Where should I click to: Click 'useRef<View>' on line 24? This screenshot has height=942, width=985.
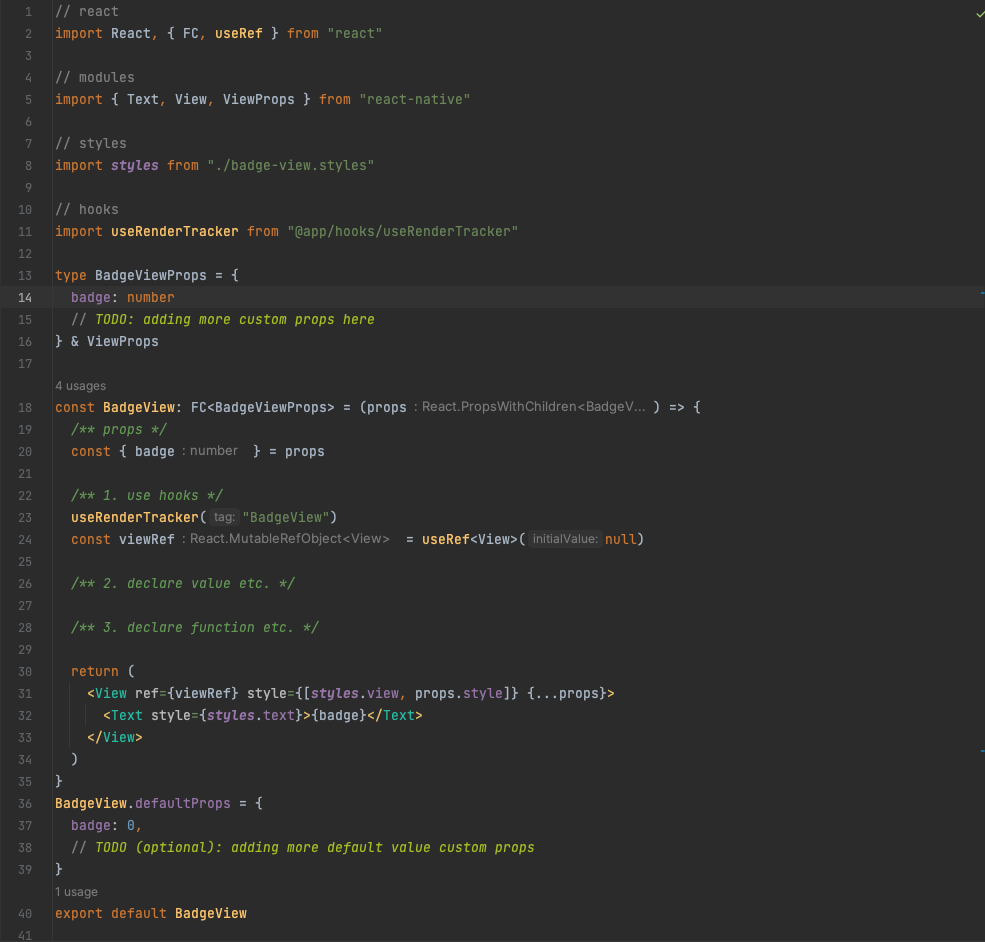click(x=469, y=539)
